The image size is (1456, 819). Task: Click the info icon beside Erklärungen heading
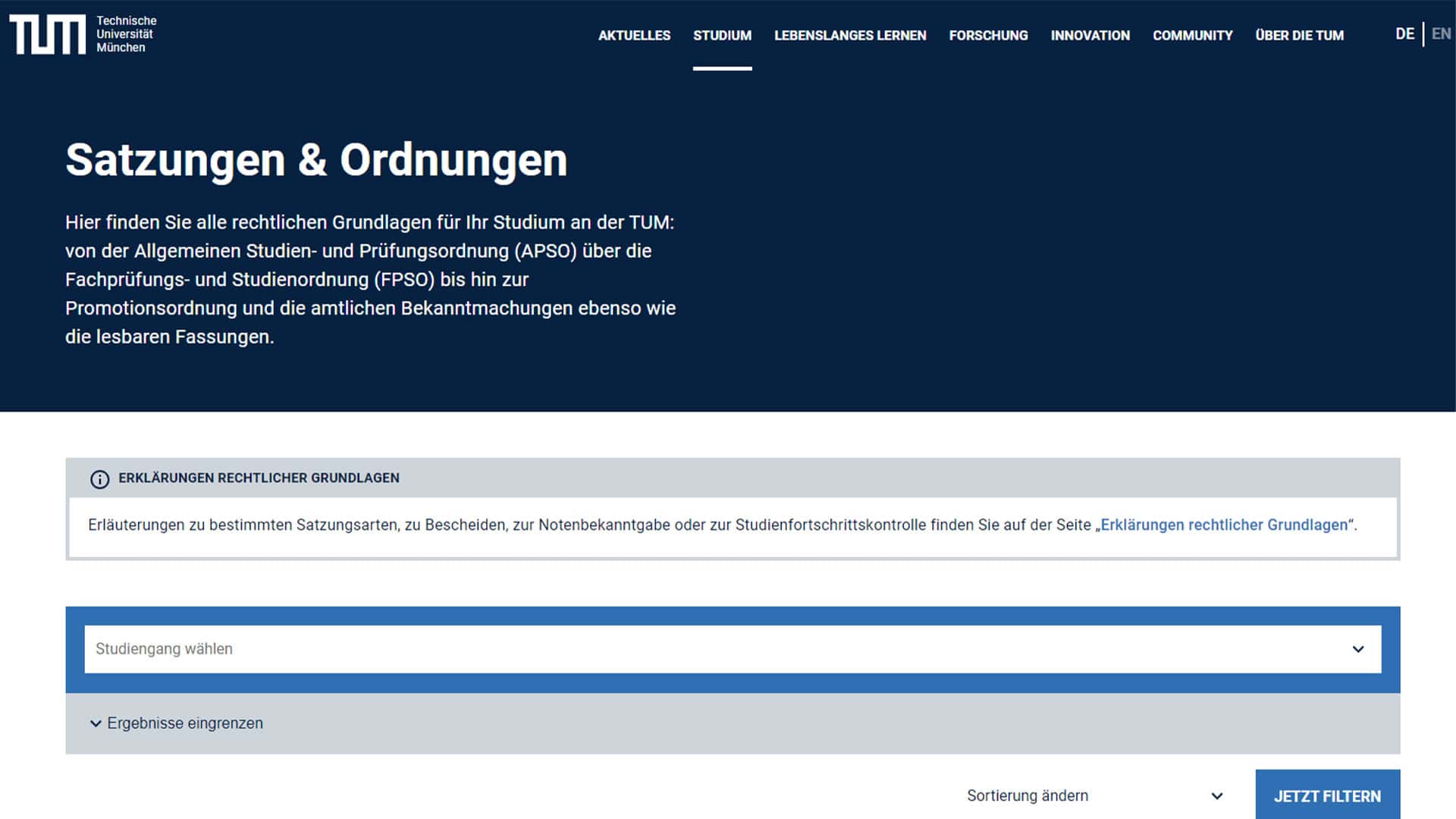point(99,479)
